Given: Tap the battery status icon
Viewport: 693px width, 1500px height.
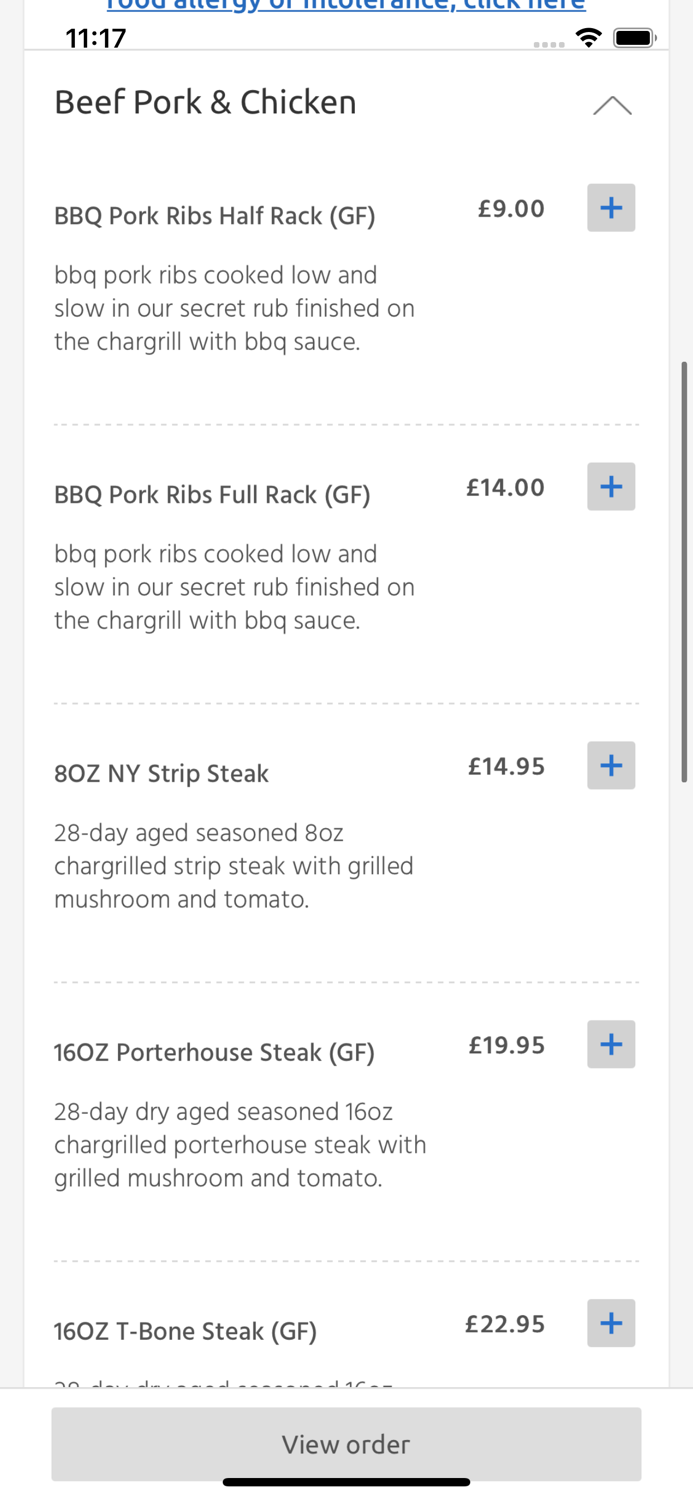Looking at the screenshot, I should pyautogui.click(x=634, y=38).
